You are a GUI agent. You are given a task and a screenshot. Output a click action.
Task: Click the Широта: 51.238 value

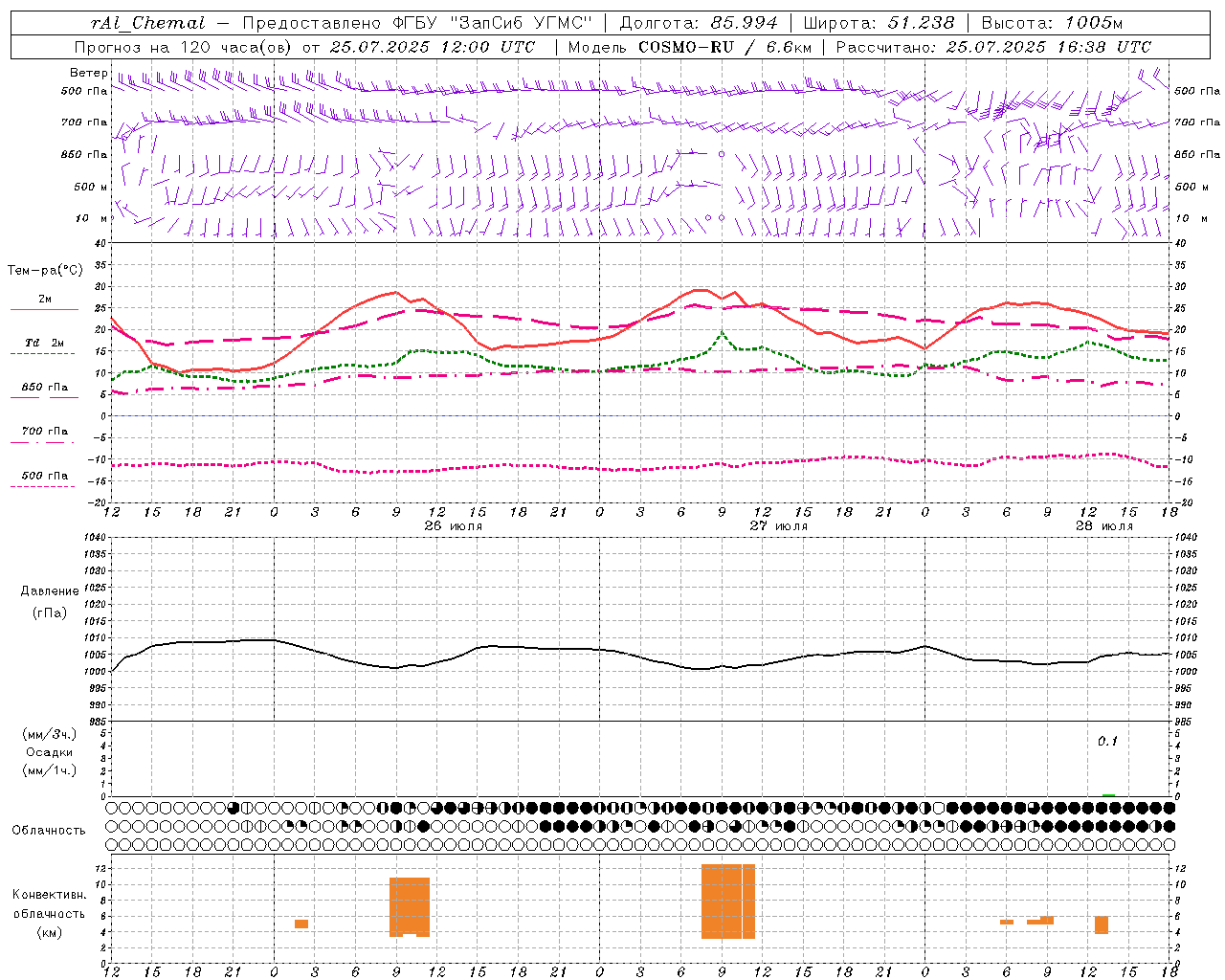coord(879,23)
